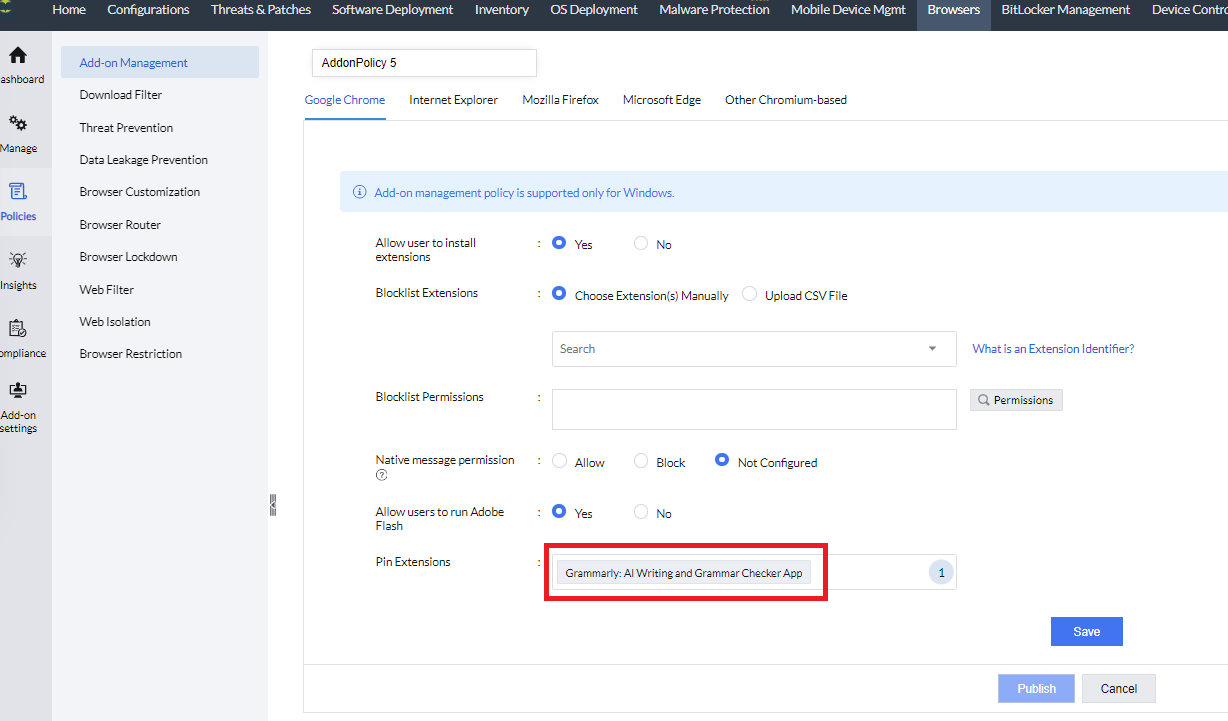
Task: Click the AddonPolicy 5 name field
Action: coord(424,63)
